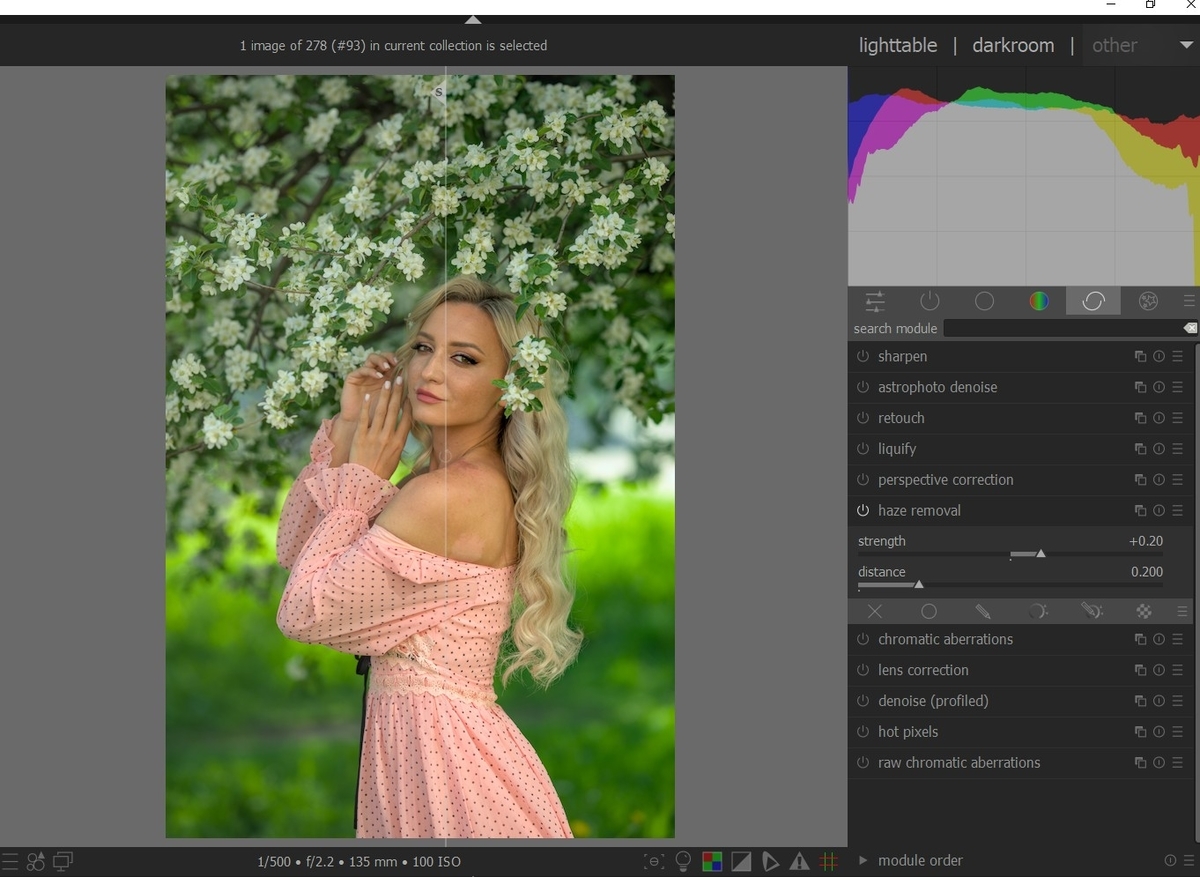Toggle focus peaking mode icon
1200x877 pixels.
pos(654,861)
